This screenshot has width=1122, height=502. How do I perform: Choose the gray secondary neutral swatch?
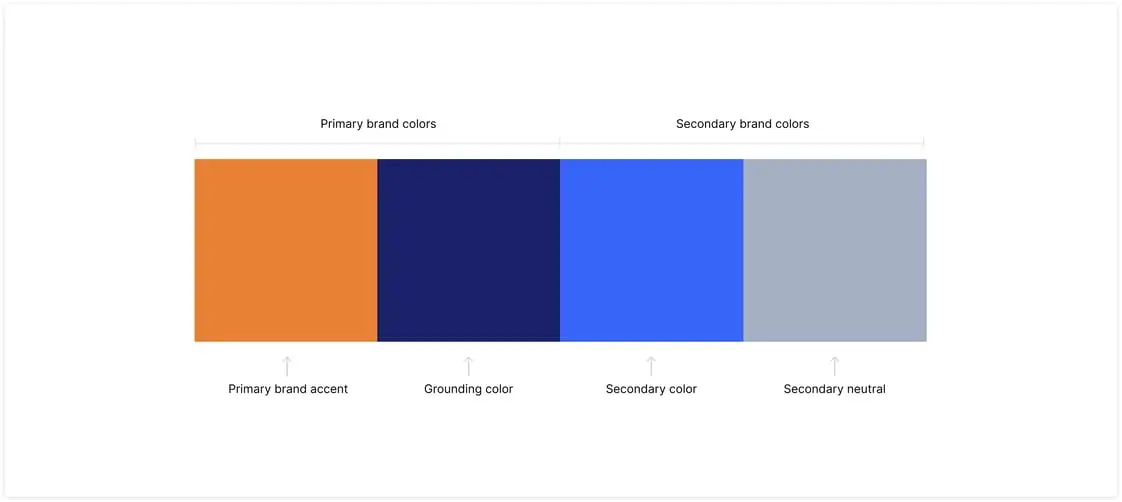[x=835, y=250]
